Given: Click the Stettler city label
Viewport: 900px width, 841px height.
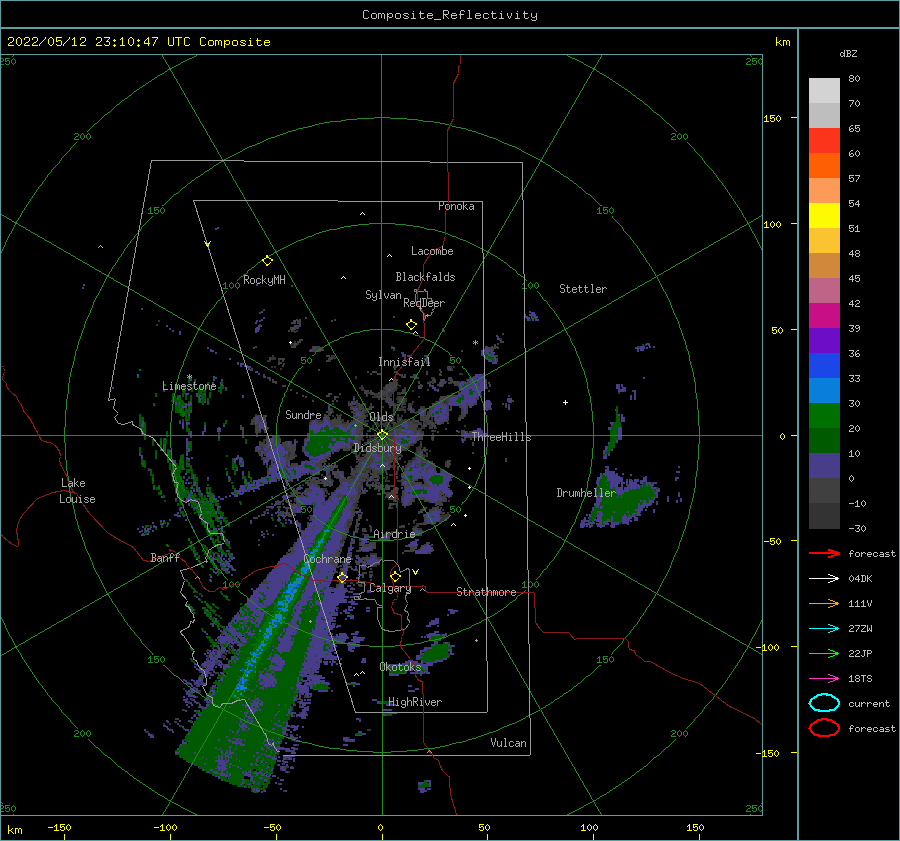Looking at the screenshot, I should pyautogui.click(x=583, y=289).
